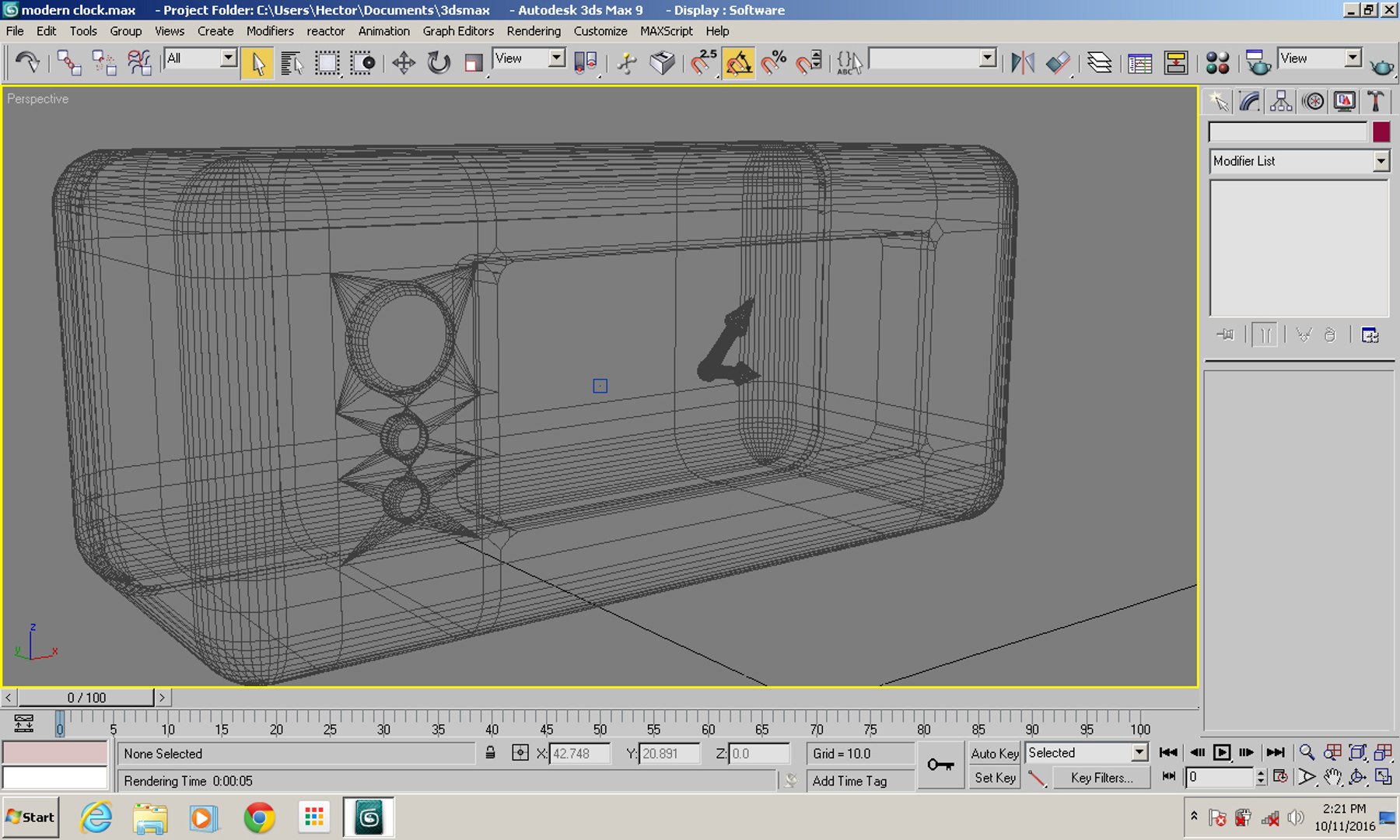Select the Pan View hand icon
1400x840 pixels.
(x=1332, y=776)
